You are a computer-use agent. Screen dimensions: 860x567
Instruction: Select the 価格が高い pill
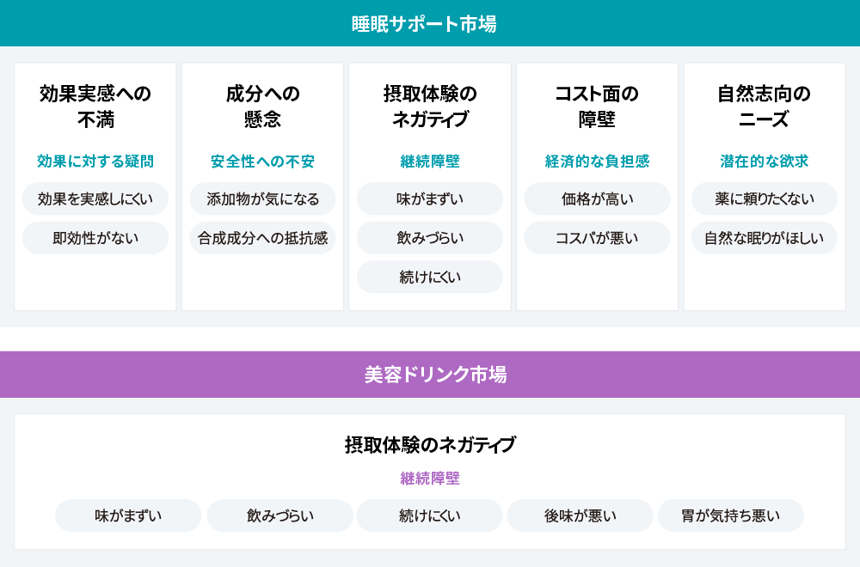597,199
